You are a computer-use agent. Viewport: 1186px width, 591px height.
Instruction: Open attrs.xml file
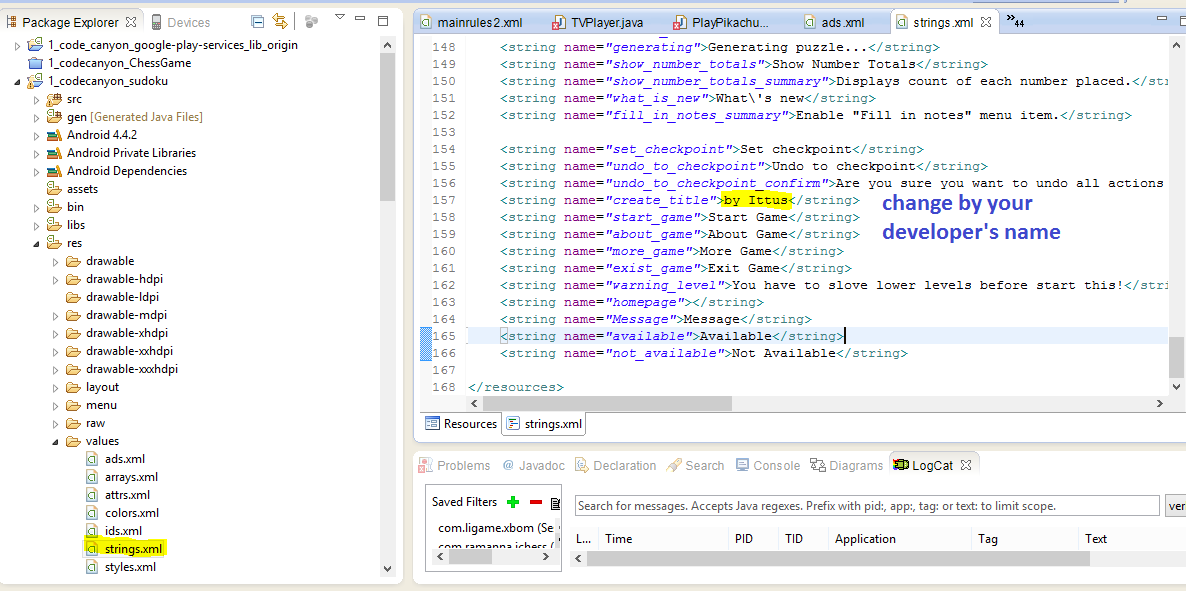[x=127, y=495]
